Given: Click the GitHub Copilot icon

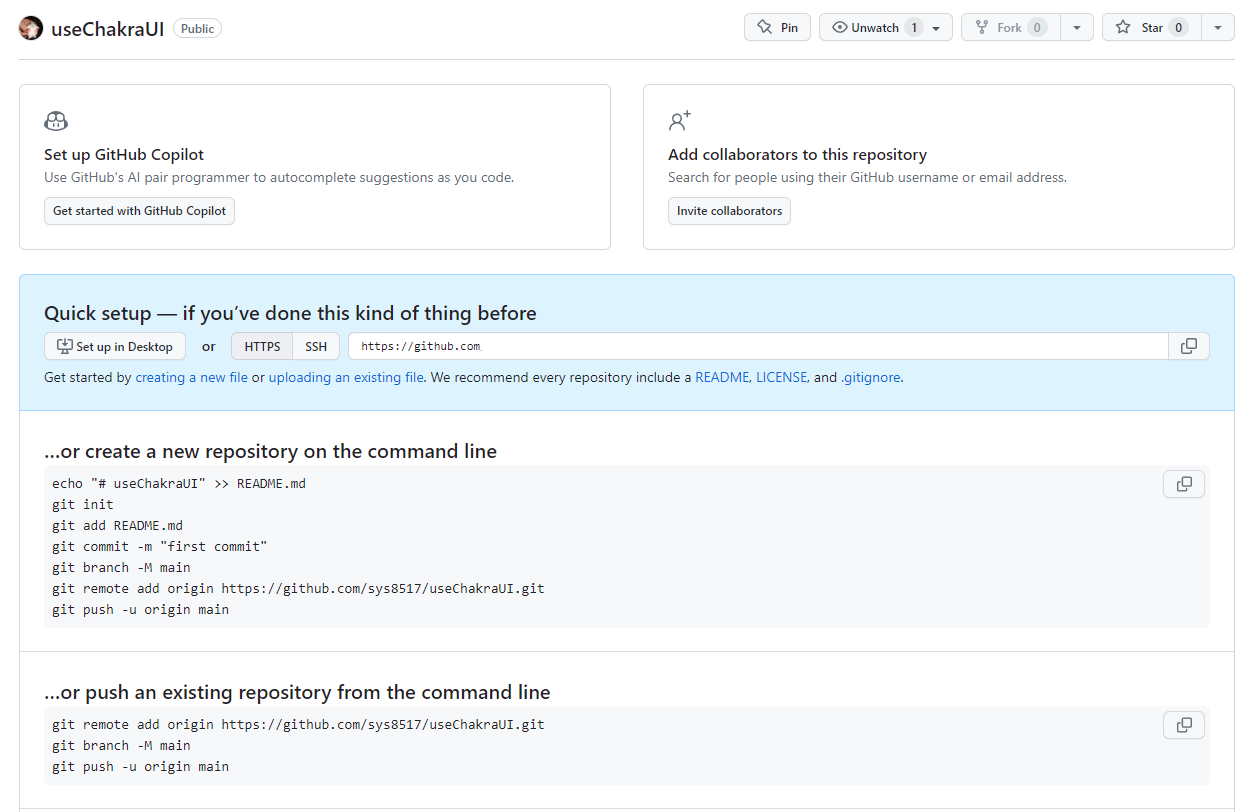Looking at the screenshot, I should point(56,121).
